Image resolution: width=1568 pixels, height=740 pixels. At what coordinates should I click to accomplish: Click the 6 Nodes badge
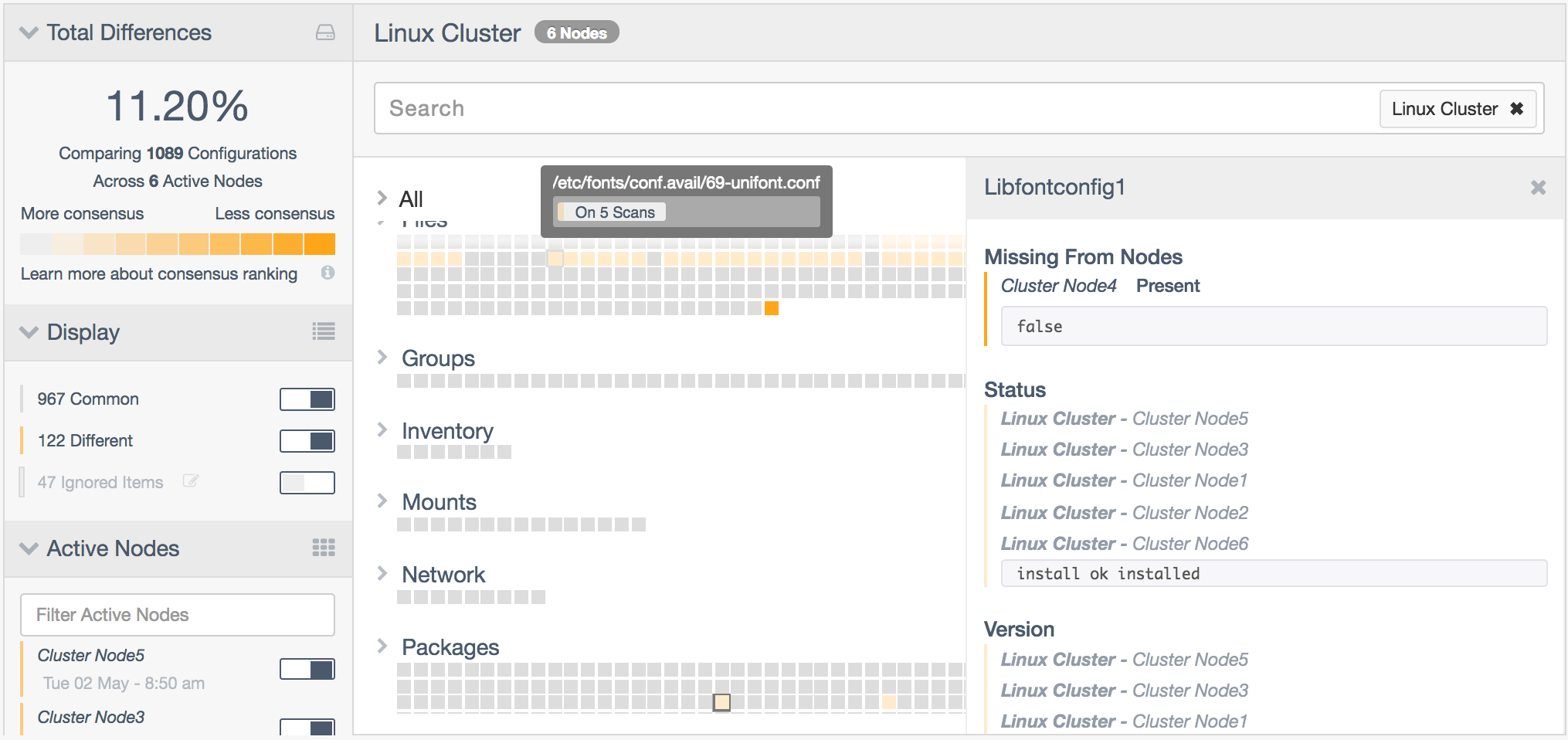577,32
